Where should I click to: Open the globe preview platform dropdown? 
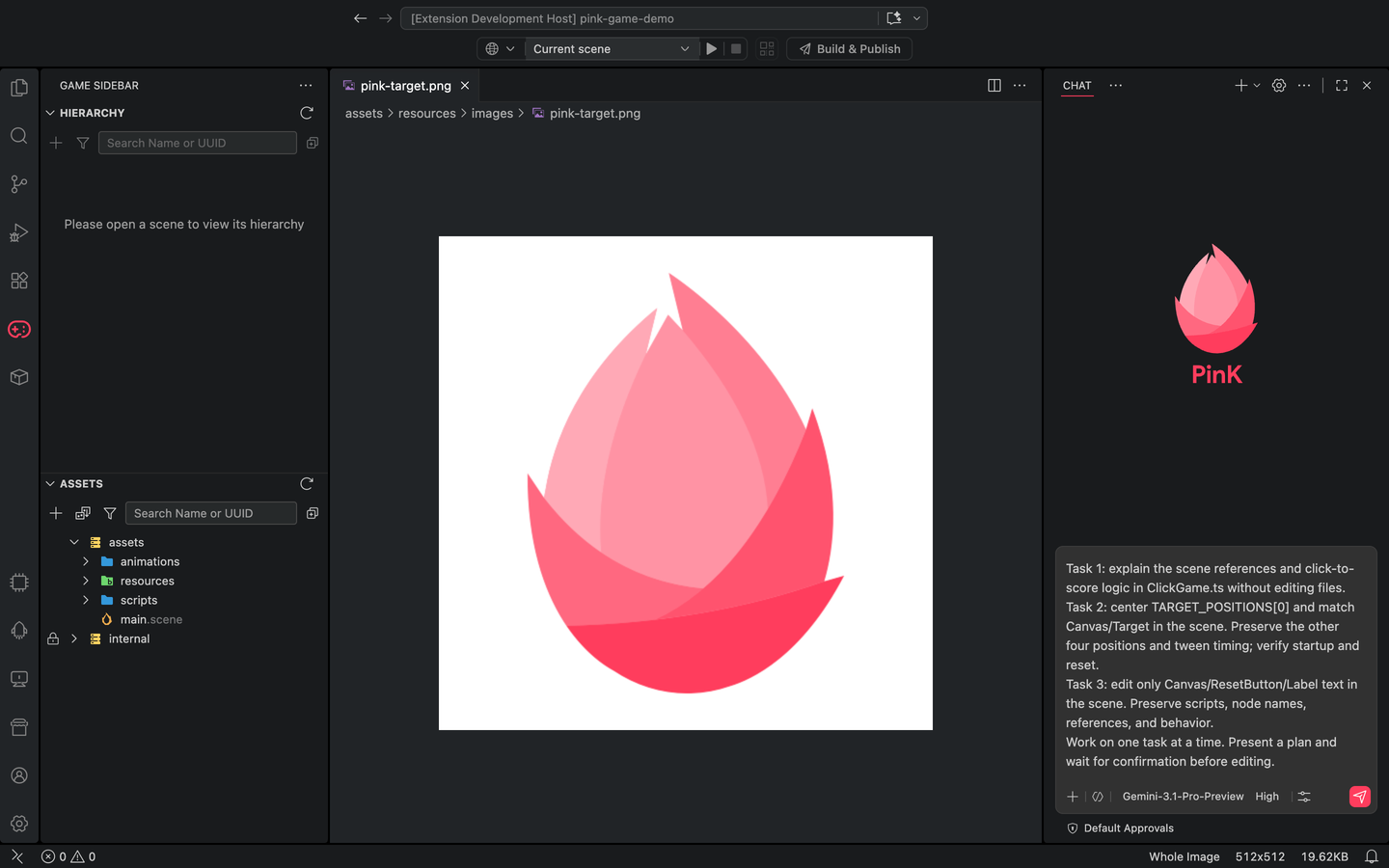501,49
